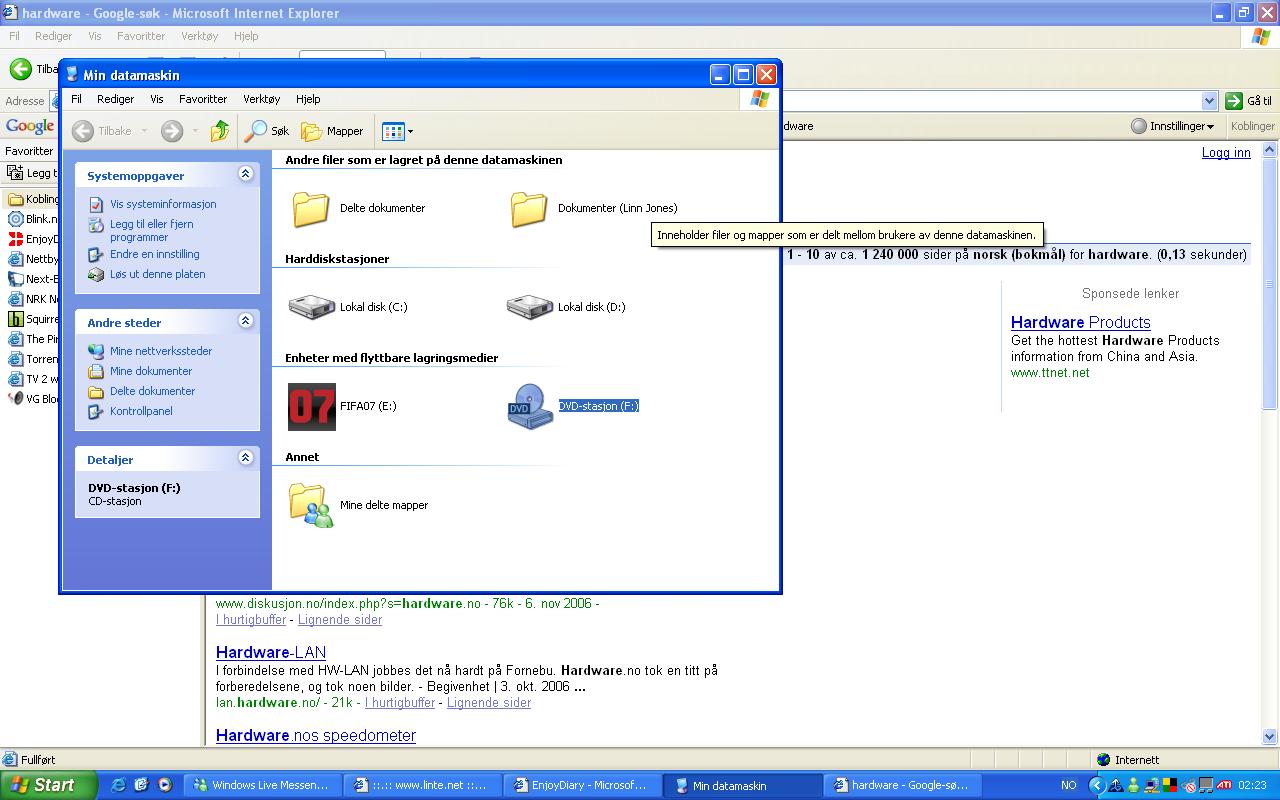Screen dimensions: 1280x800
Task: Select the DVD-stasjon (F:) drive icon
Action: pyautogui.click(x=530, y=406)
